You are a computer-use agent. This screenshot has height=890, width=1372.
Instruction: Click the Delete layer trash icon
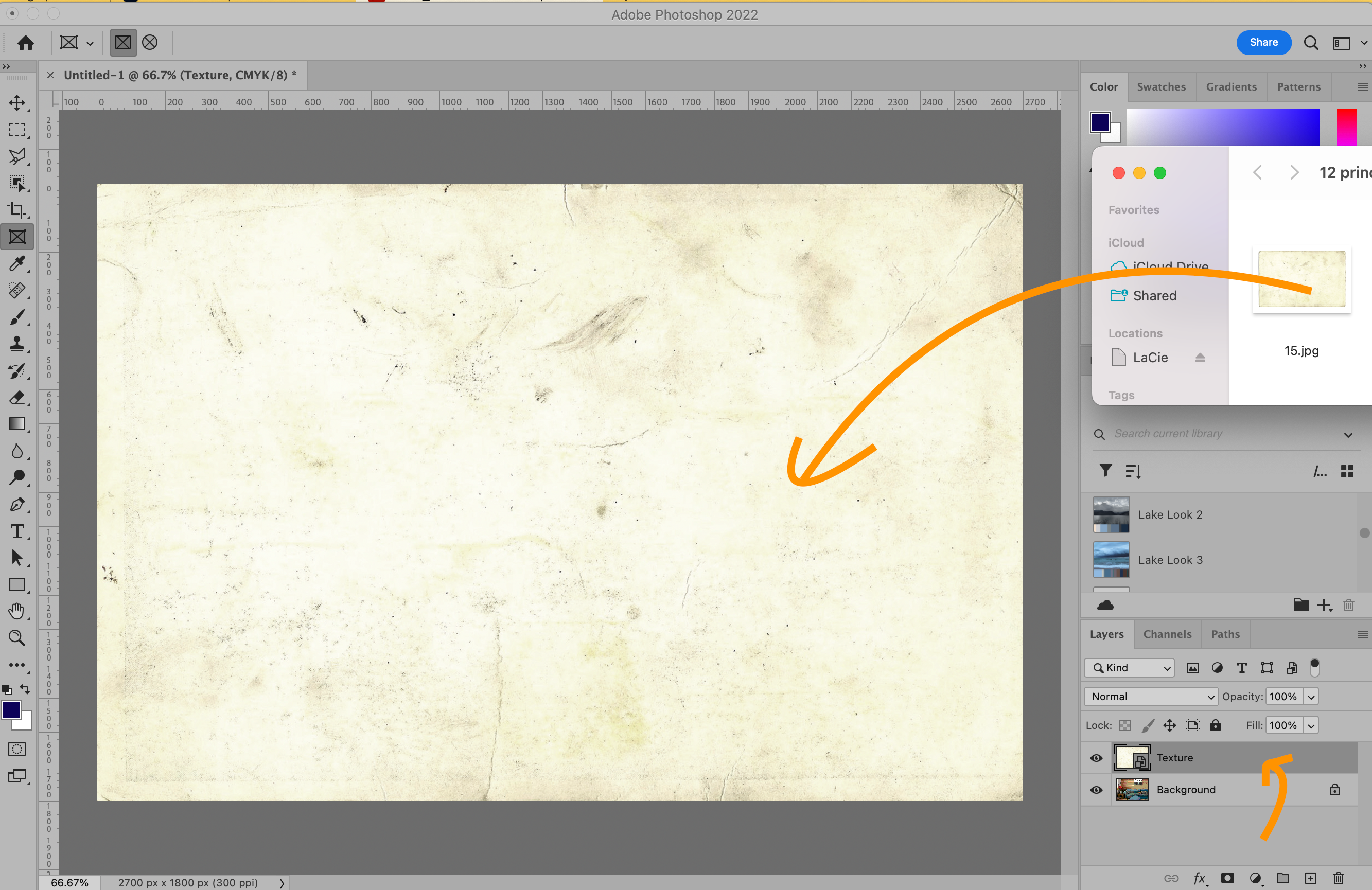click(1338, 878)
